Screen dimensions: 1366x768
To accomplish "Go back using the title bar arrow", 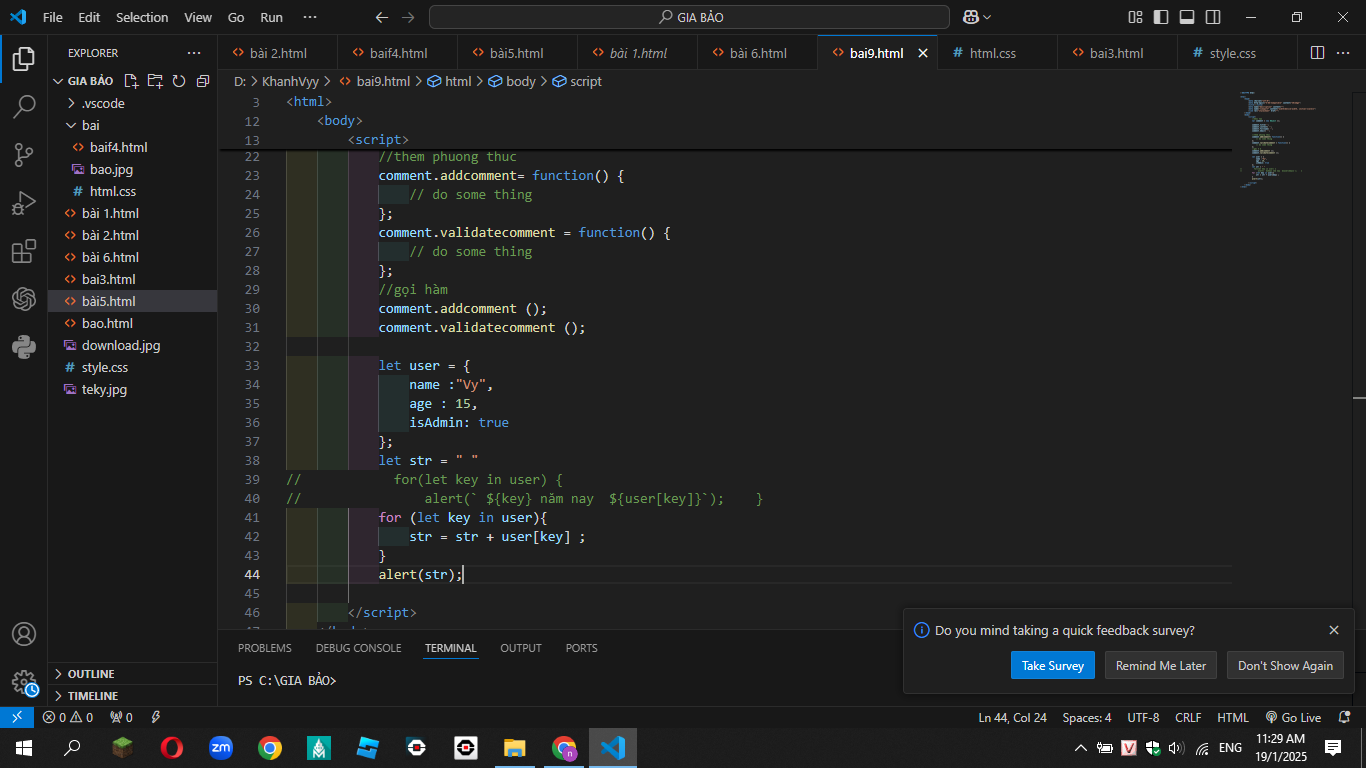I will coord(381,17).
